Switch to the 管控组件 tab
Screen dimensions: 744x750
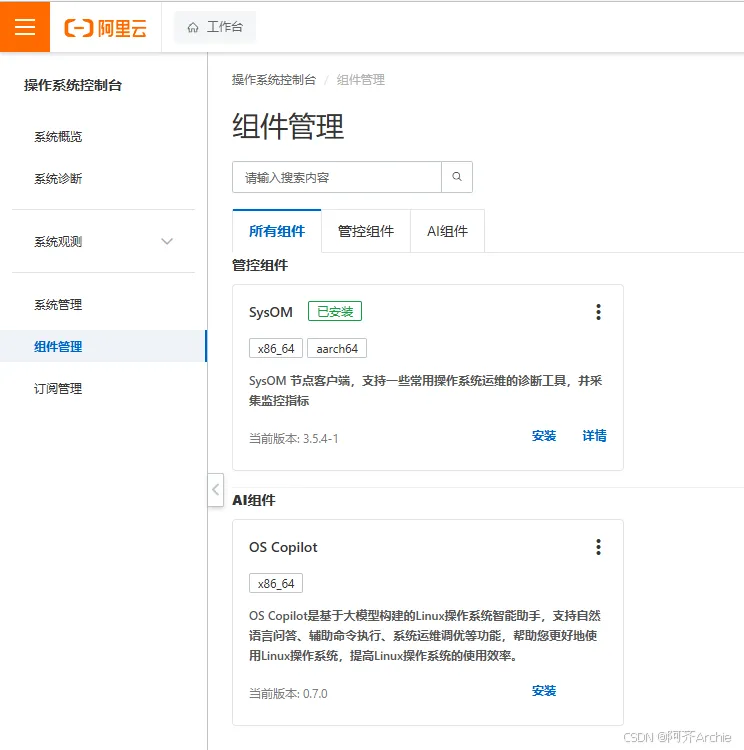coord(366,231)
